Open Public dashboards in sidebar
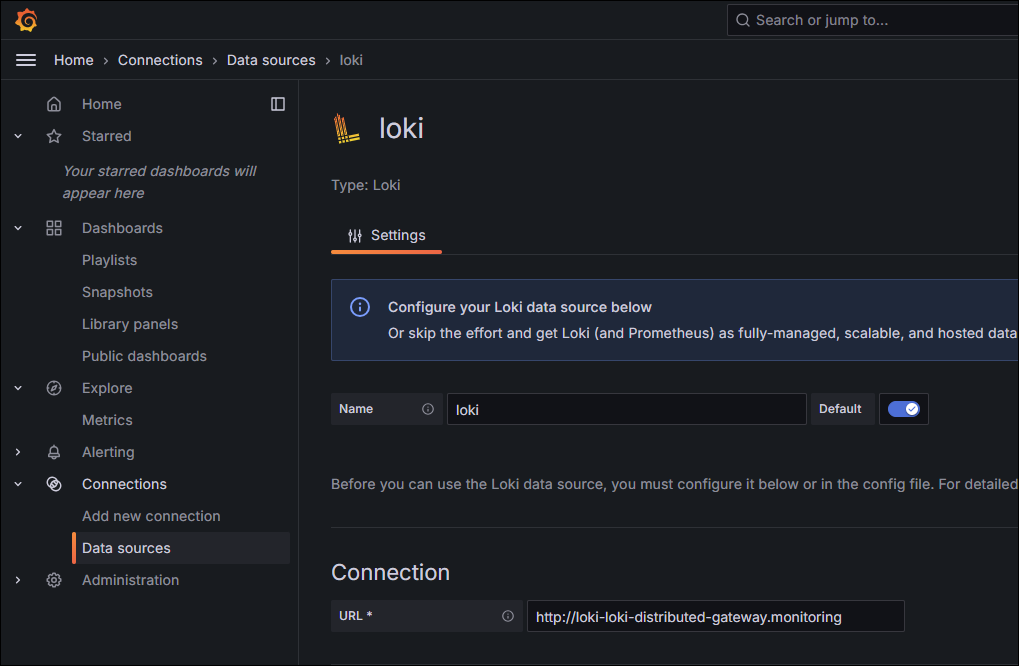This screenshot has width=1019, height=666. [144, 356]
